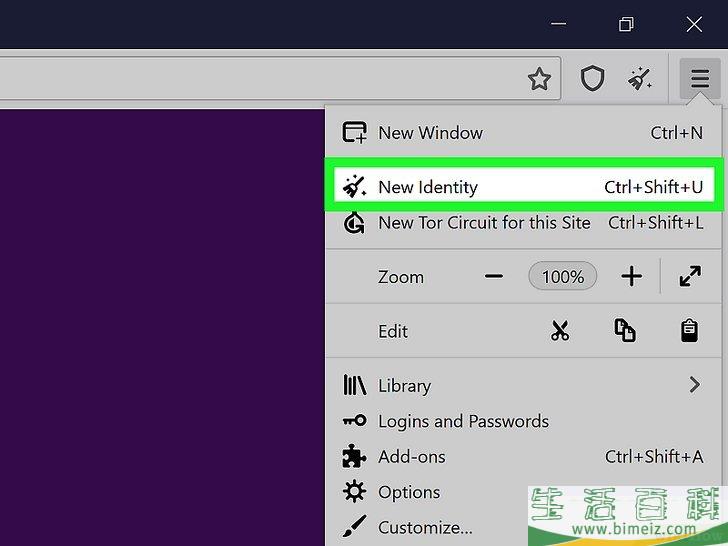This screenshot has width=728, height=546.
Task: Choose New Identity from the menu
Action: tap(523, 187)
